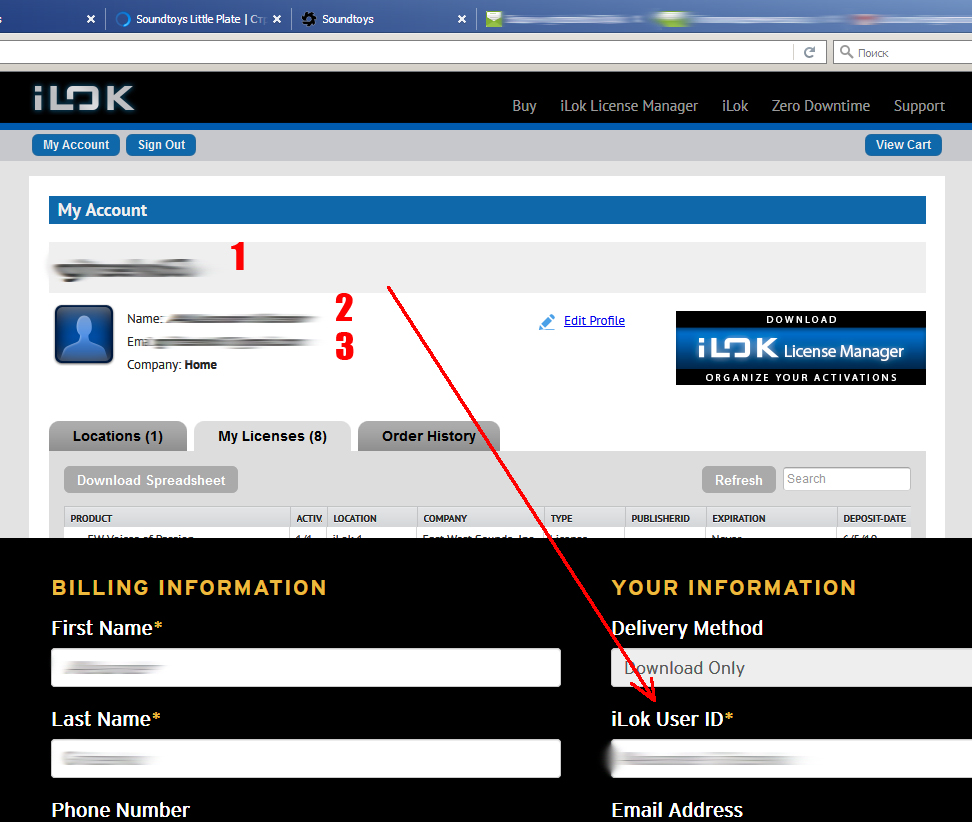
Task: Sort by DEPOSIT-DATE column header
Action: point(874,518)
